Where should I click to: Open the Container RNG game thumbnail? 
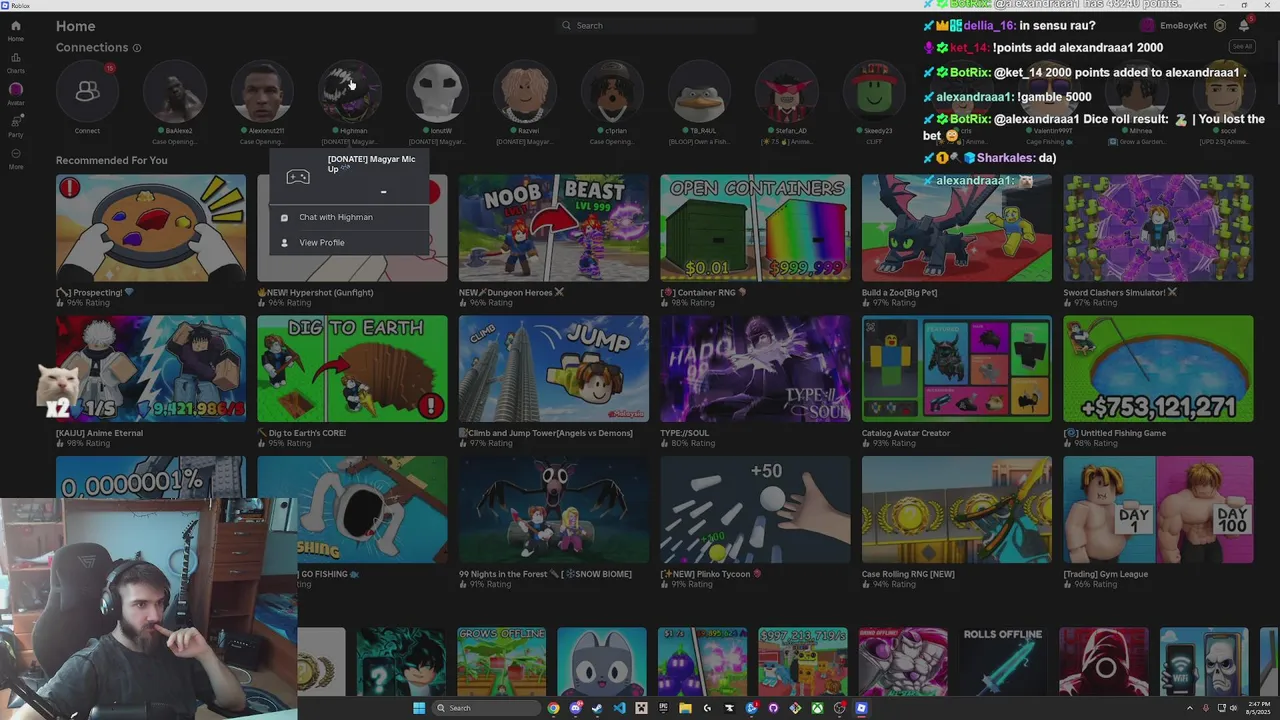click(755, 228)
